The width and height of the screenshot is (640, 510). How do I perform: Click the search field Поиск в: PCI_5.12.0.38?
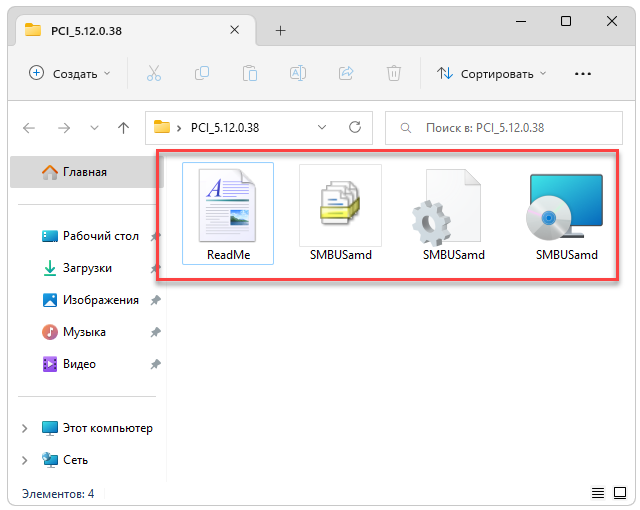(x=504, y=128)
